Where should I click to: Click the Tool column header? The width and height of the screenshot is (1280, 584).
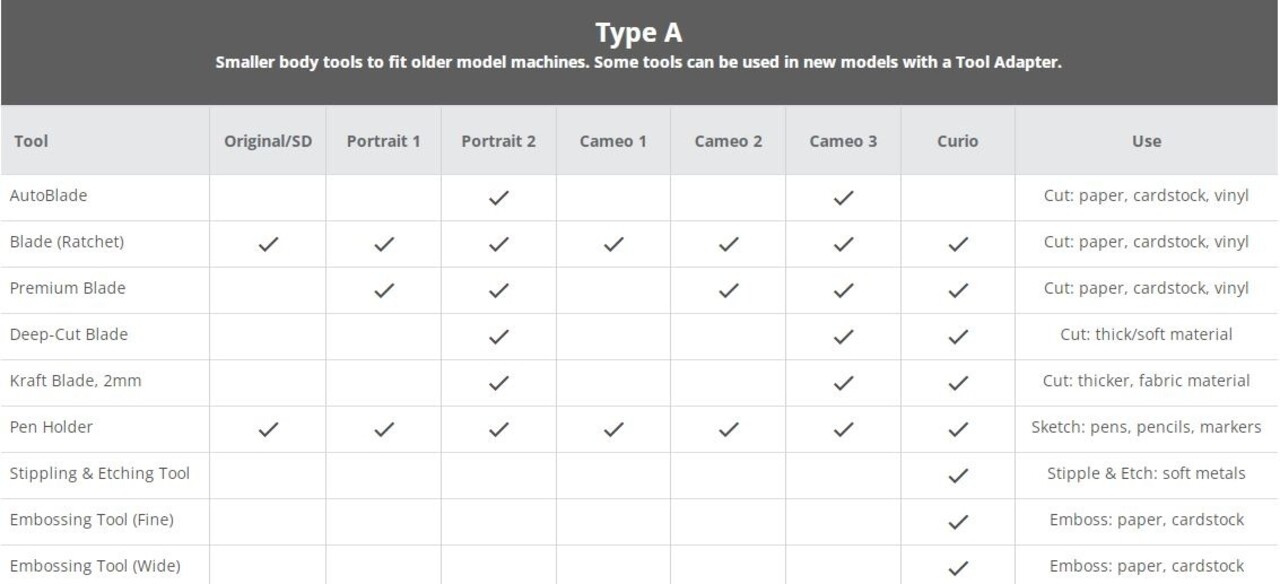point(31,141)
